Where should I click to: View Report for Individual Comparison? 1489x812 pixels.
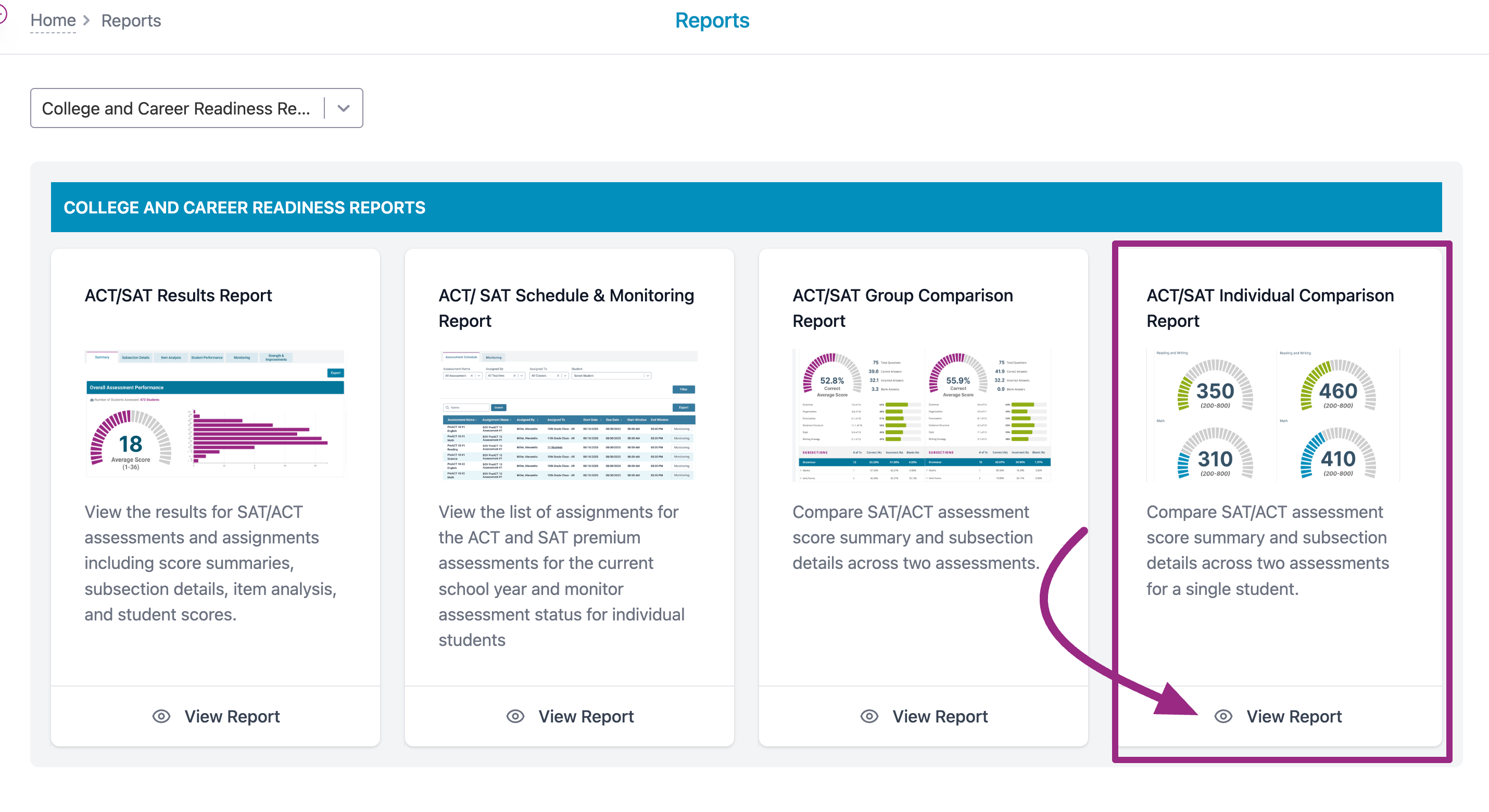(1294, 716)
